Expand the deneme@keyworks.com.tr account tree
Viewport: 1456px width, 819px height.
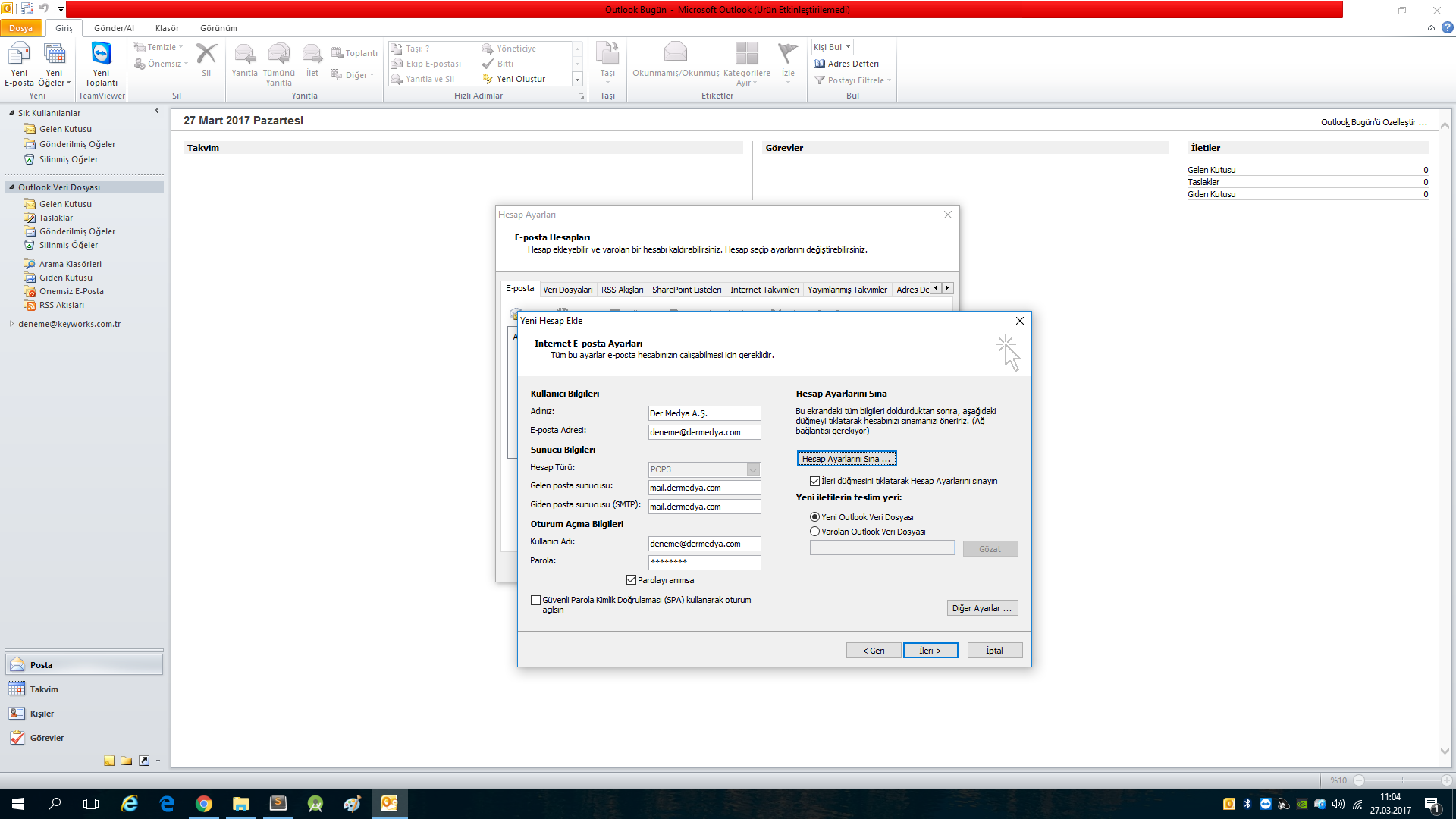click(x=11, y=324)
